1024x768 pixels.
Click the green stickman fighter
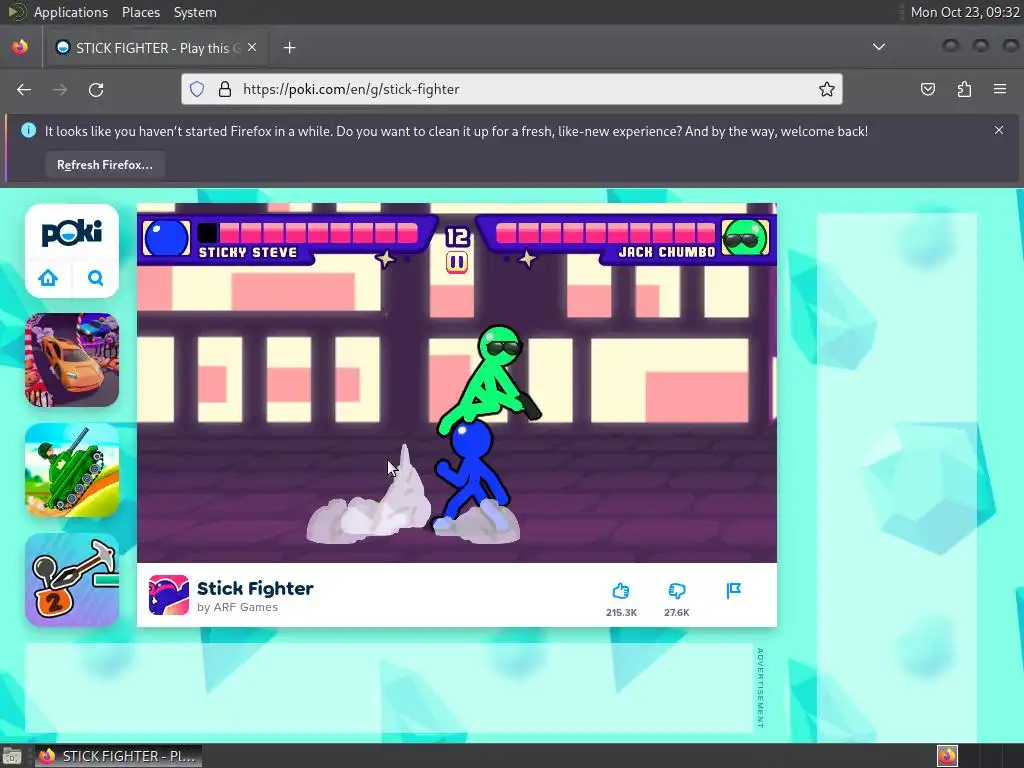pos(490,379)
